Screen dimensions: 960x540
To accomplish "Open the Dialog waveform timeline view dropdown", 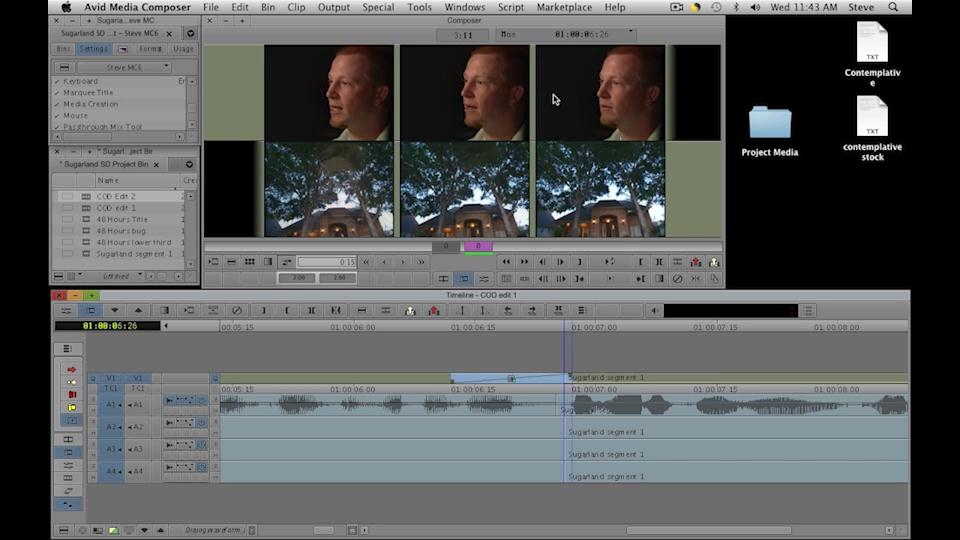I will click(220, 530).
